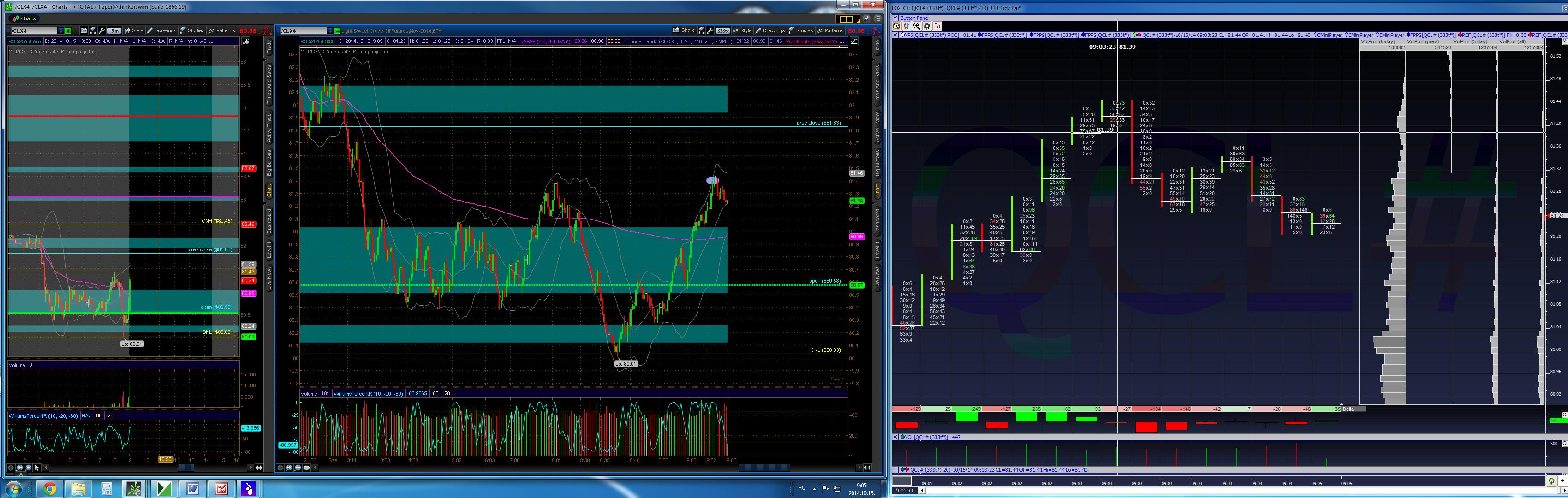Click the Share button in the right 333tk chart
This screenshot has width=1568, height=498.
(x=684, y=30)
